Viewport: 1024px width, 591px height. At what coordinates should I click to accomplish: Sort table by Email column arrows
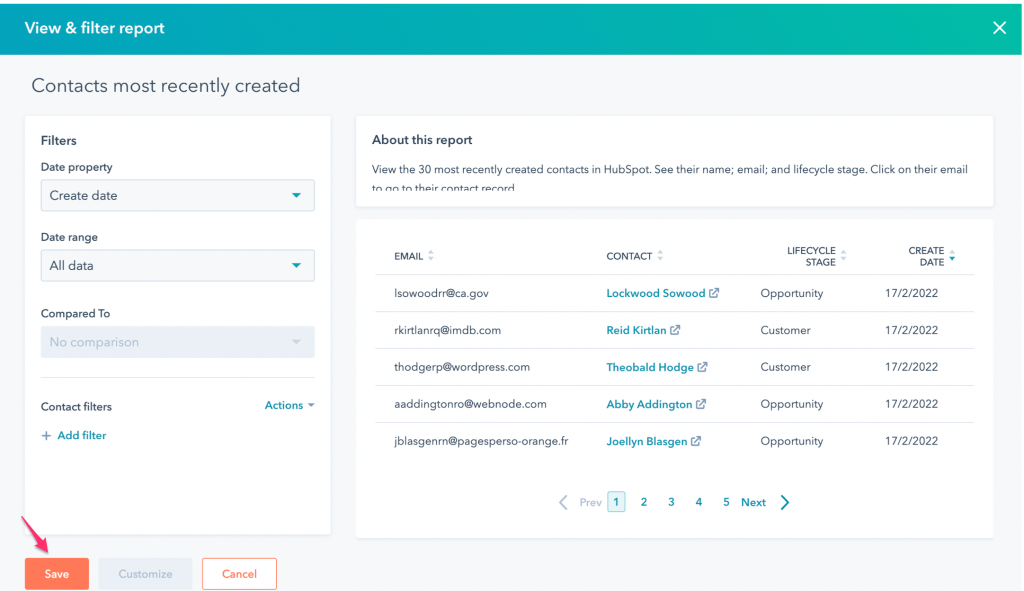(431, 256)
